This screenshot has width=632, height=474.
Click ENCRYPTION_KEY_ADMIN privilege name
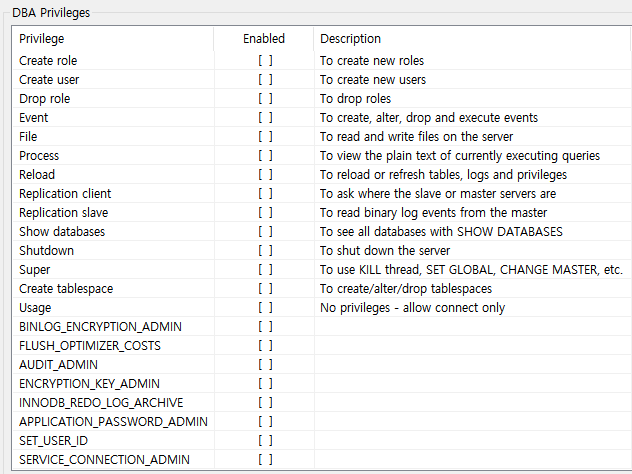click(89, 383)
